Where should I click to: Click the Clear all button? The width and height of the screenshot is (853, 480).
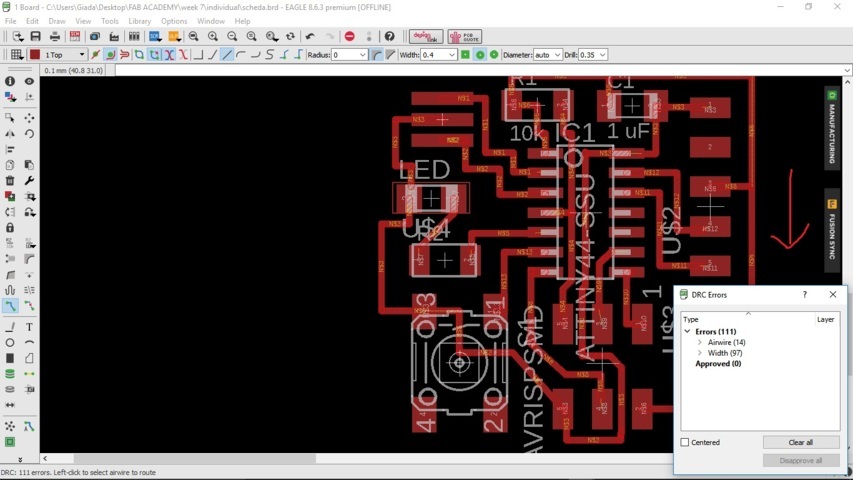[800, 442]
